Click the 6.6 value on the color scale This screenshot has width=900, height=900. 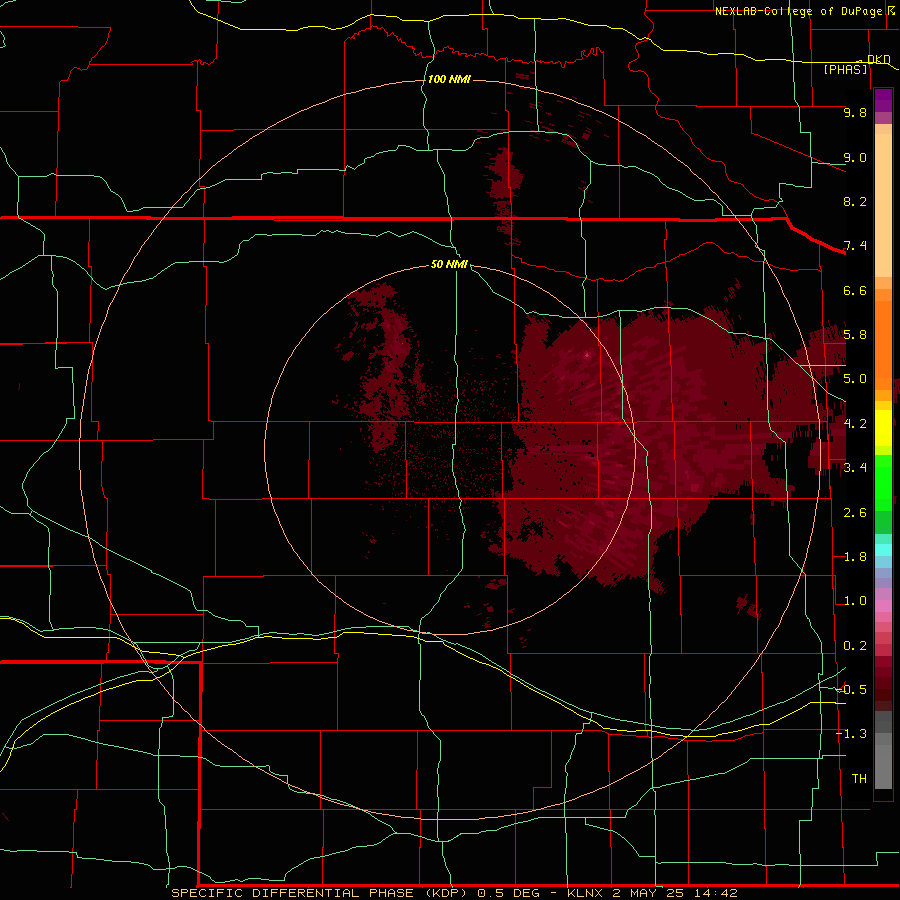tap(855, 290)
